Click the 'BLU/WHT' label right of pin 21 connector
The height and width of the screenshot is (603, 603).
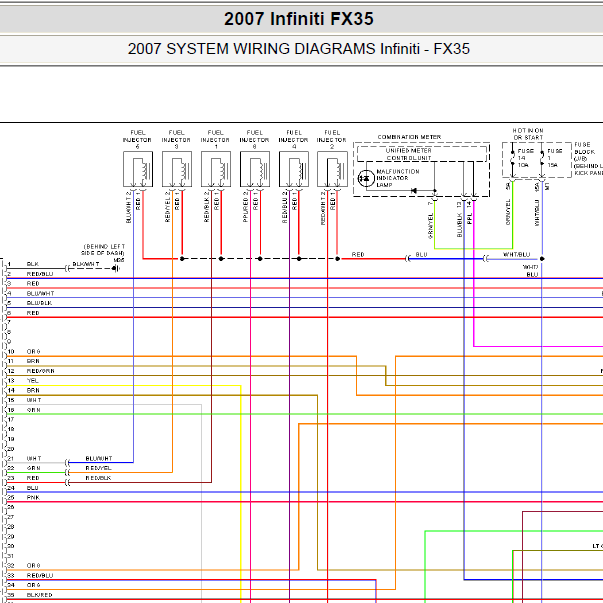(99, 458)
